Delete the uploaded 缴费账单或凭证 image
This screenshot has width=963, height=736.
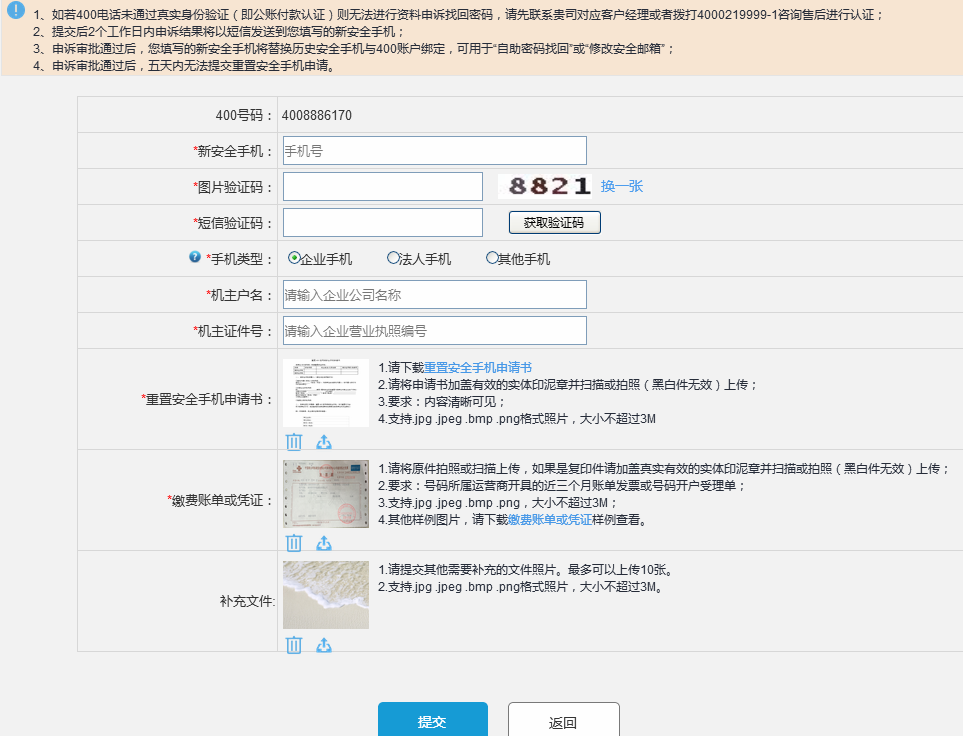click(x=294, y=542)
